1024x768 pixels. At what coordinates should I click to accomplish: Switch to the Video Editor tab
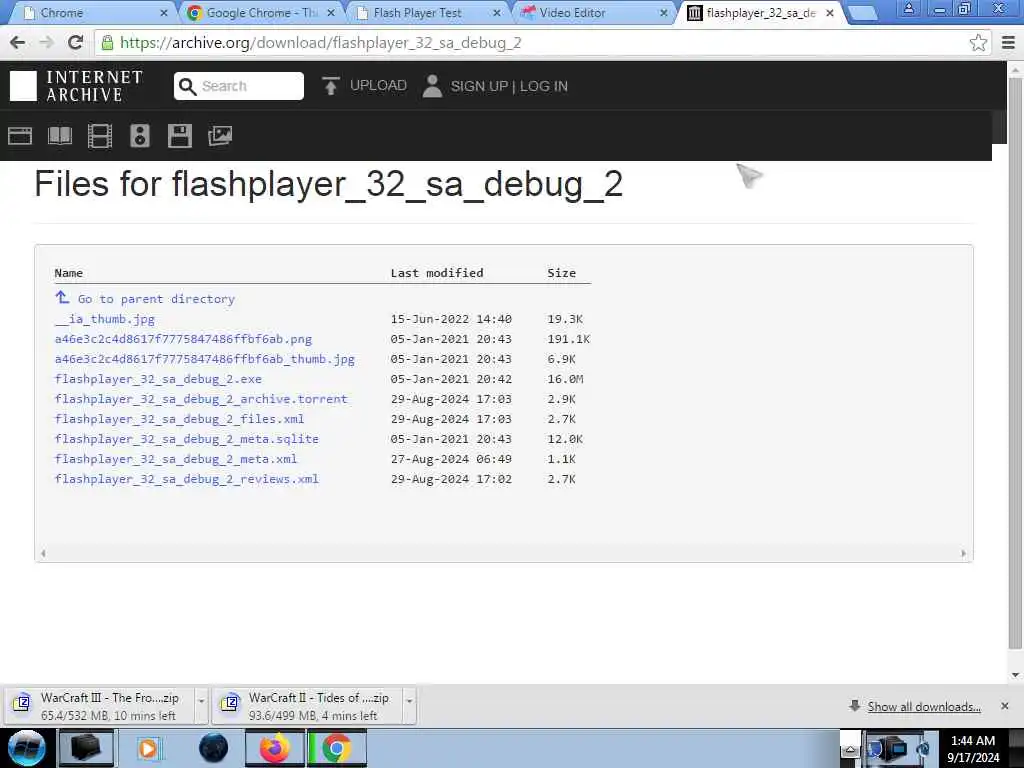point(594,12)
